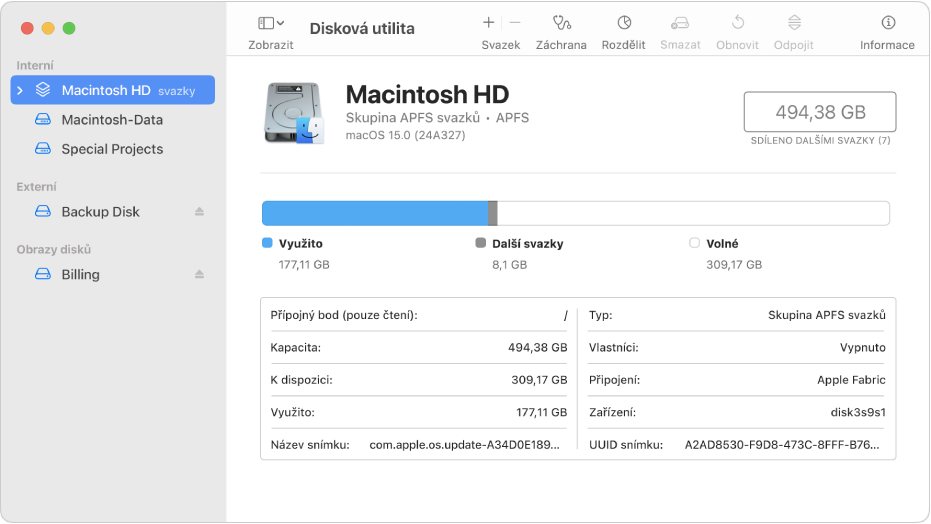The image size is (931, 524).
Task: Click the Využito blue legend swatch
Action: [x=267, y=243]
